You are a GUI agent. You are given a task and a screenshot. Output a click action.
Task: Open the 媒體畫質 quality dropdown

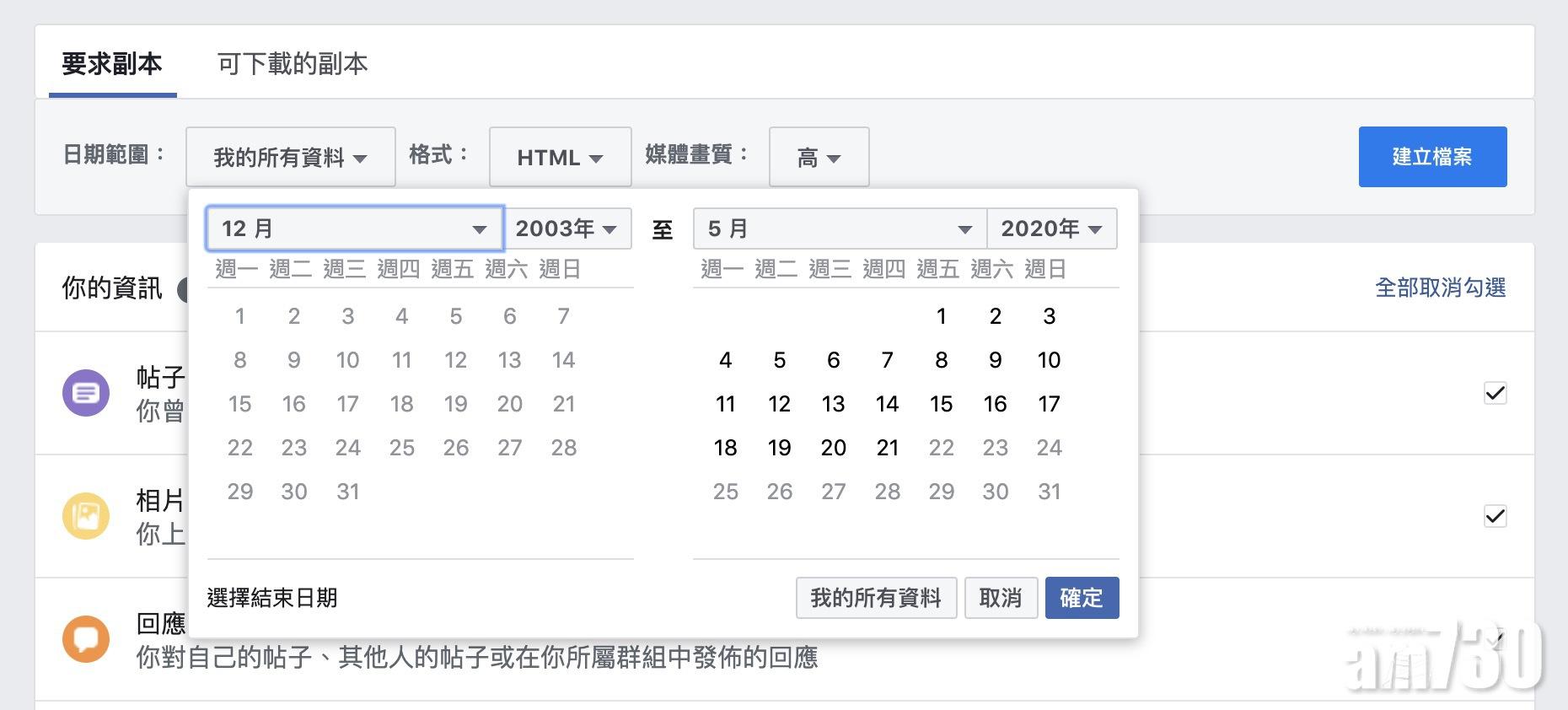819,158
